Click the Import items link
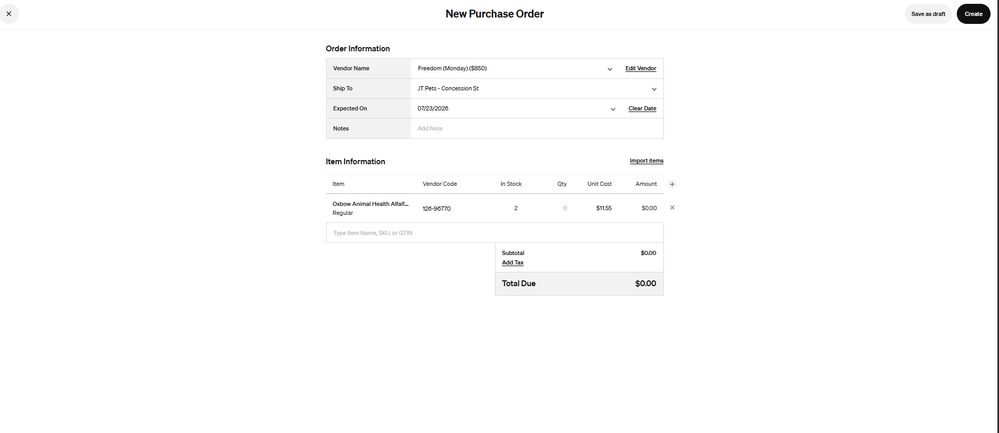This screenshot has height=433, width=999. (x=647, y=161)
